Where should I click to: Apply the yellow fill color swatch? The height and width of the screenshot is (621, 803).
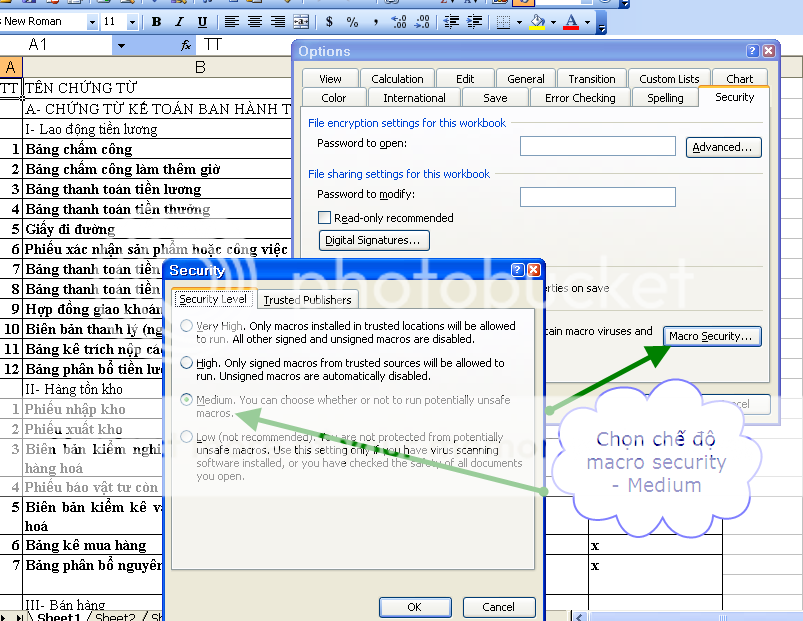(538, 21)
